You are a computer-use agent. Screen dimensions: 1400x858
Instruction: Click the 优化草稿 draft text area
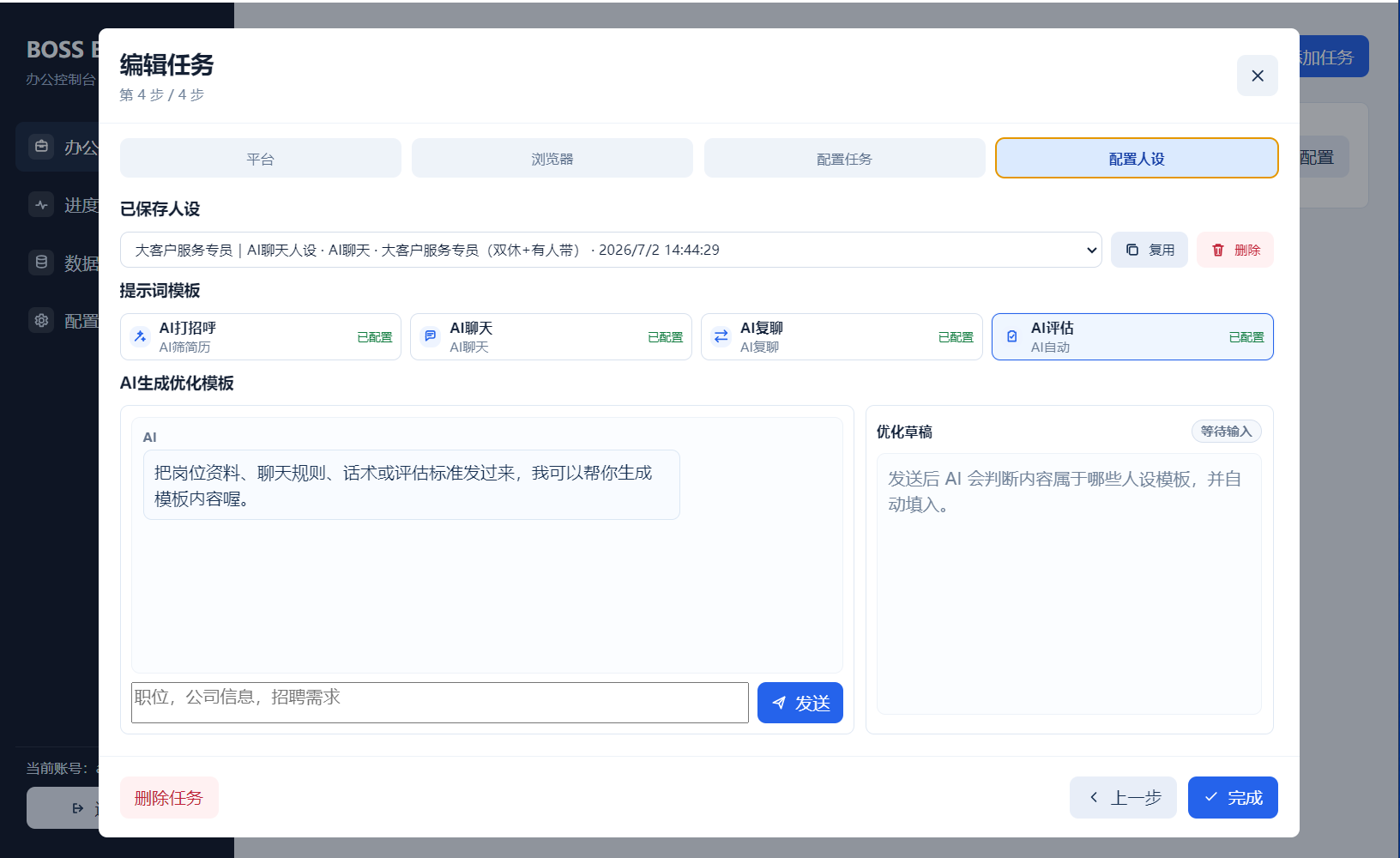click(x=1069, y=583)
